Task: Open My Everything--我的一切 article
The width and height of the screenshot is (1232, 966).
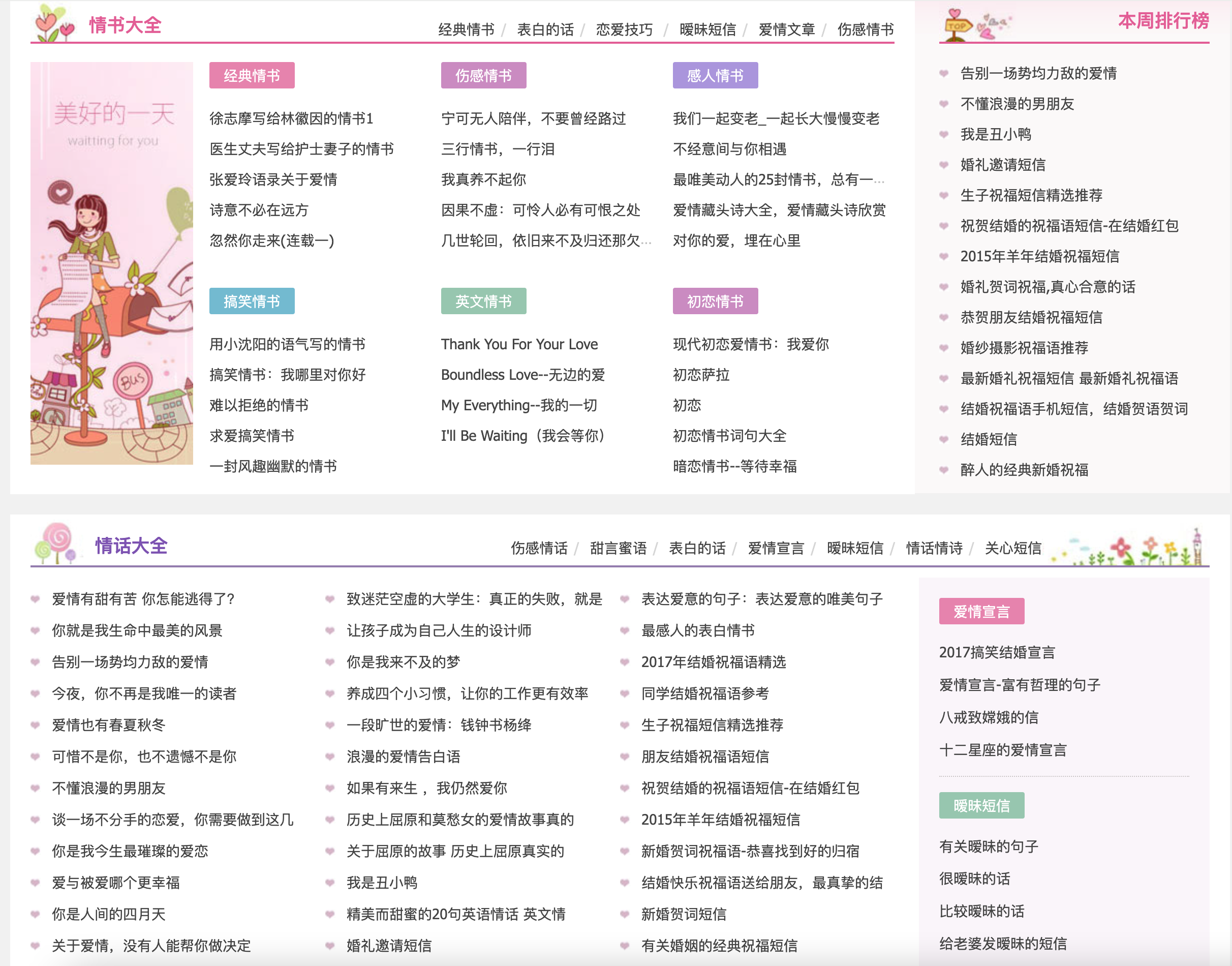Action: tap(518, 406)
